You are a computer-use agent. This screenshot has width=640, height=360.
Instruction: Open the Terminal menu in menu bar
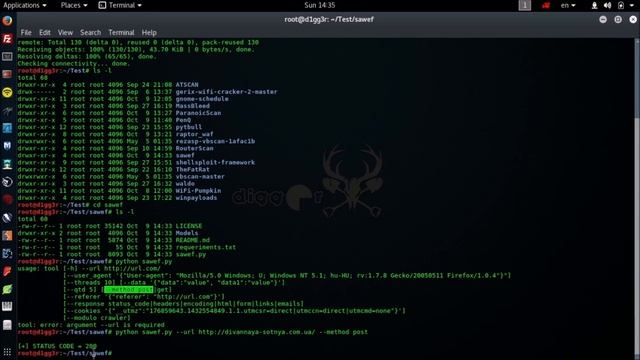click(121, 33)
